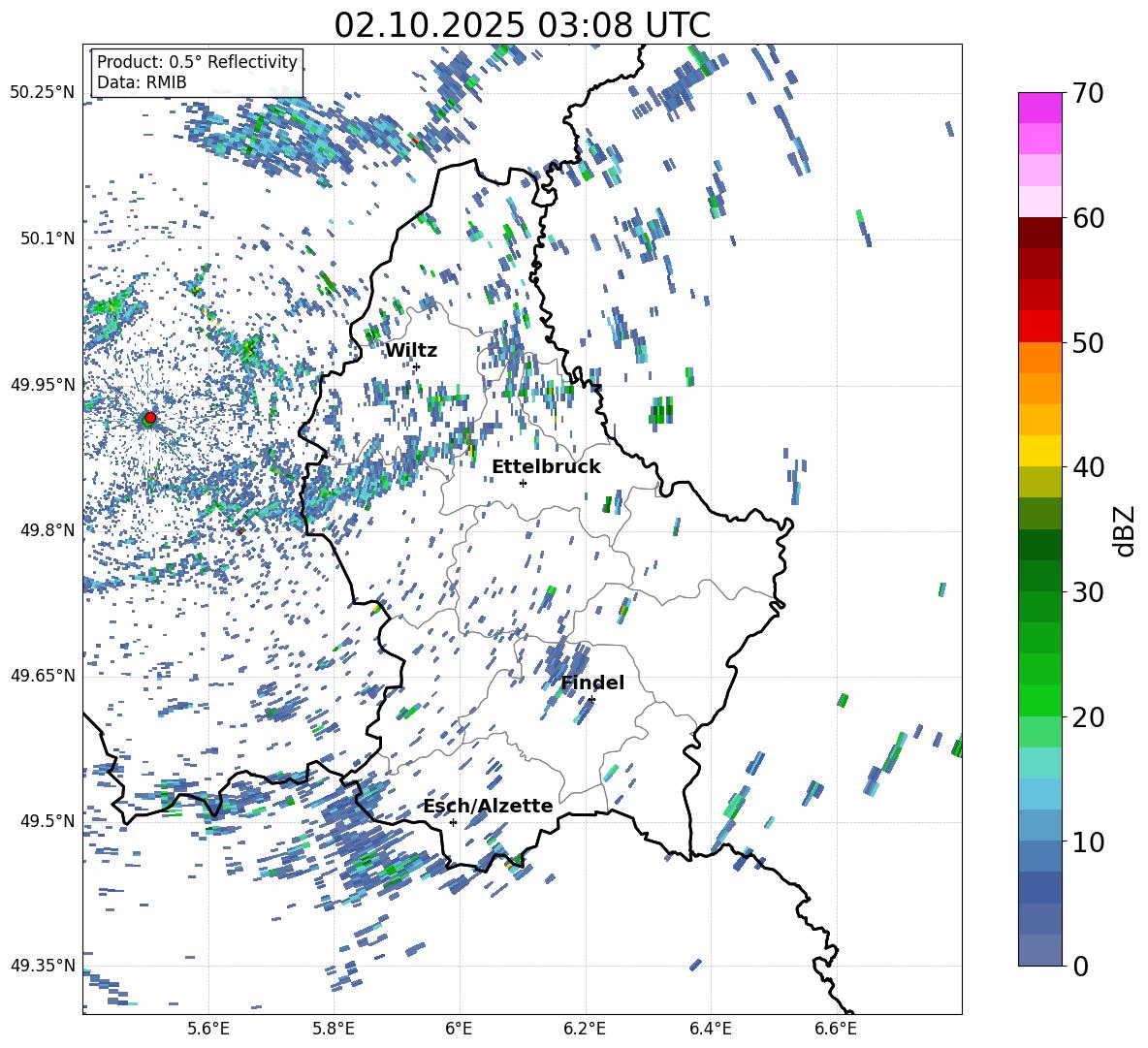Select the Wiltz city label

[x=411, y=351]
